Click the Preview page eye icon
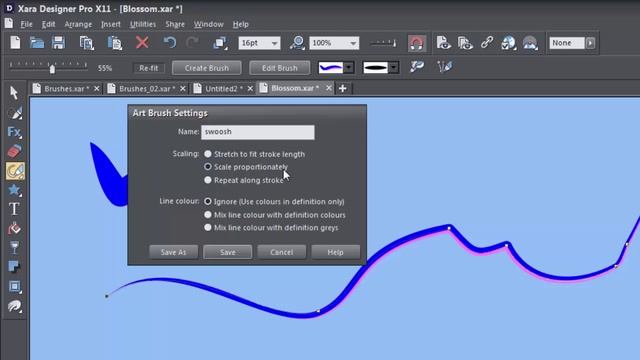Viewport: 640px width, 360px height. coord(443,43)
